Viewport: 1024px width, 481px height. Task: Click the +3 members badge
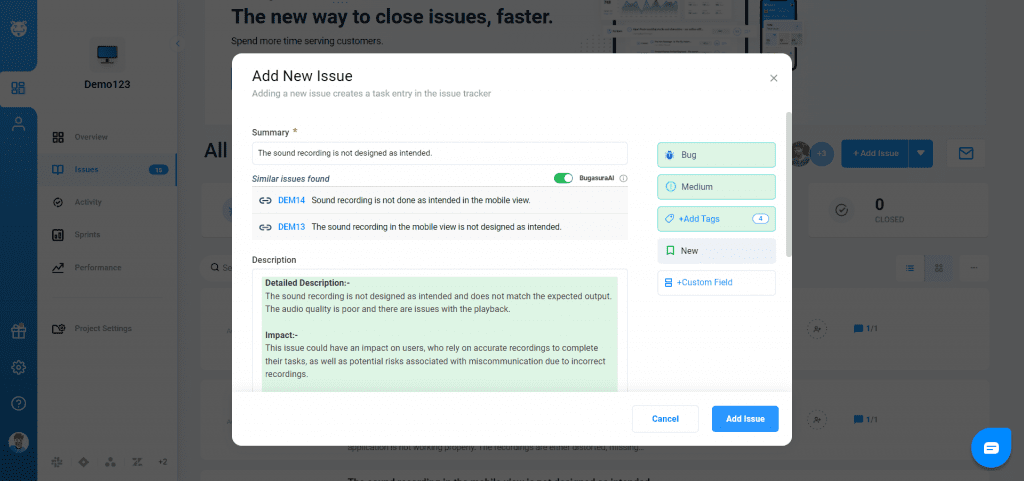point(822,153)
